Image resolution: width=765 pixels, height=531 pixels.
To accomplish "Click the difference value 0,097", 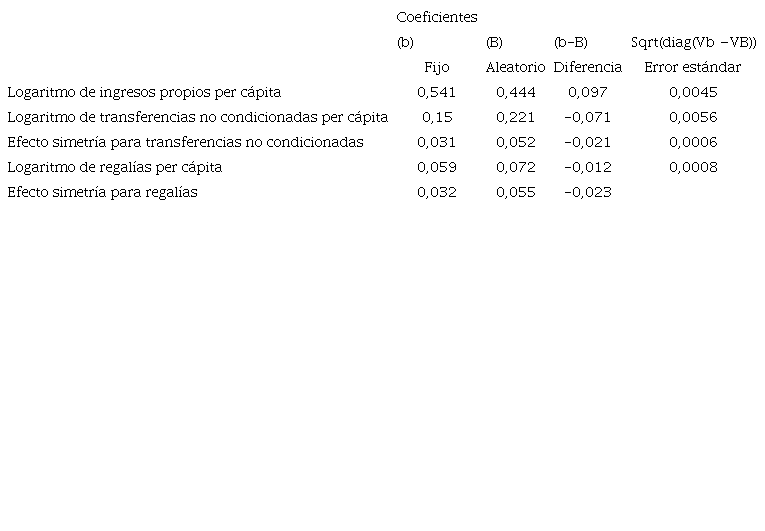I will [587, 92].
